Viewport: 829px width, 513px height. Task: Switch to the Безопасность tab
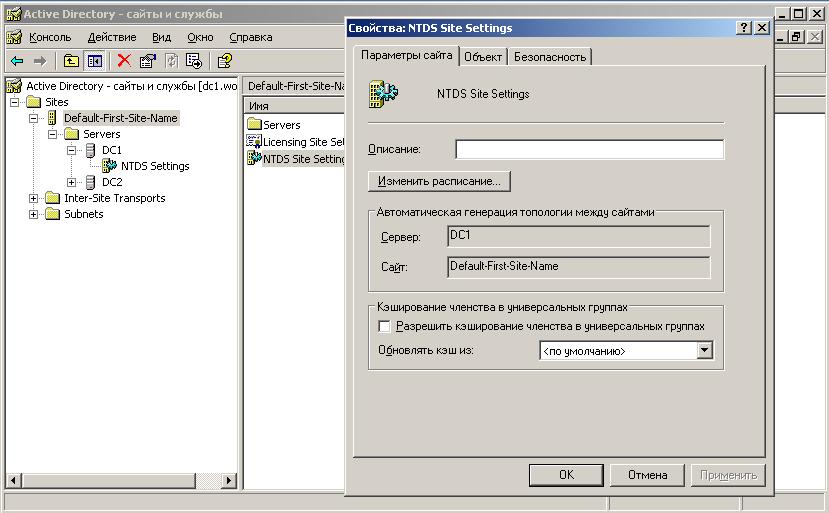550,57
